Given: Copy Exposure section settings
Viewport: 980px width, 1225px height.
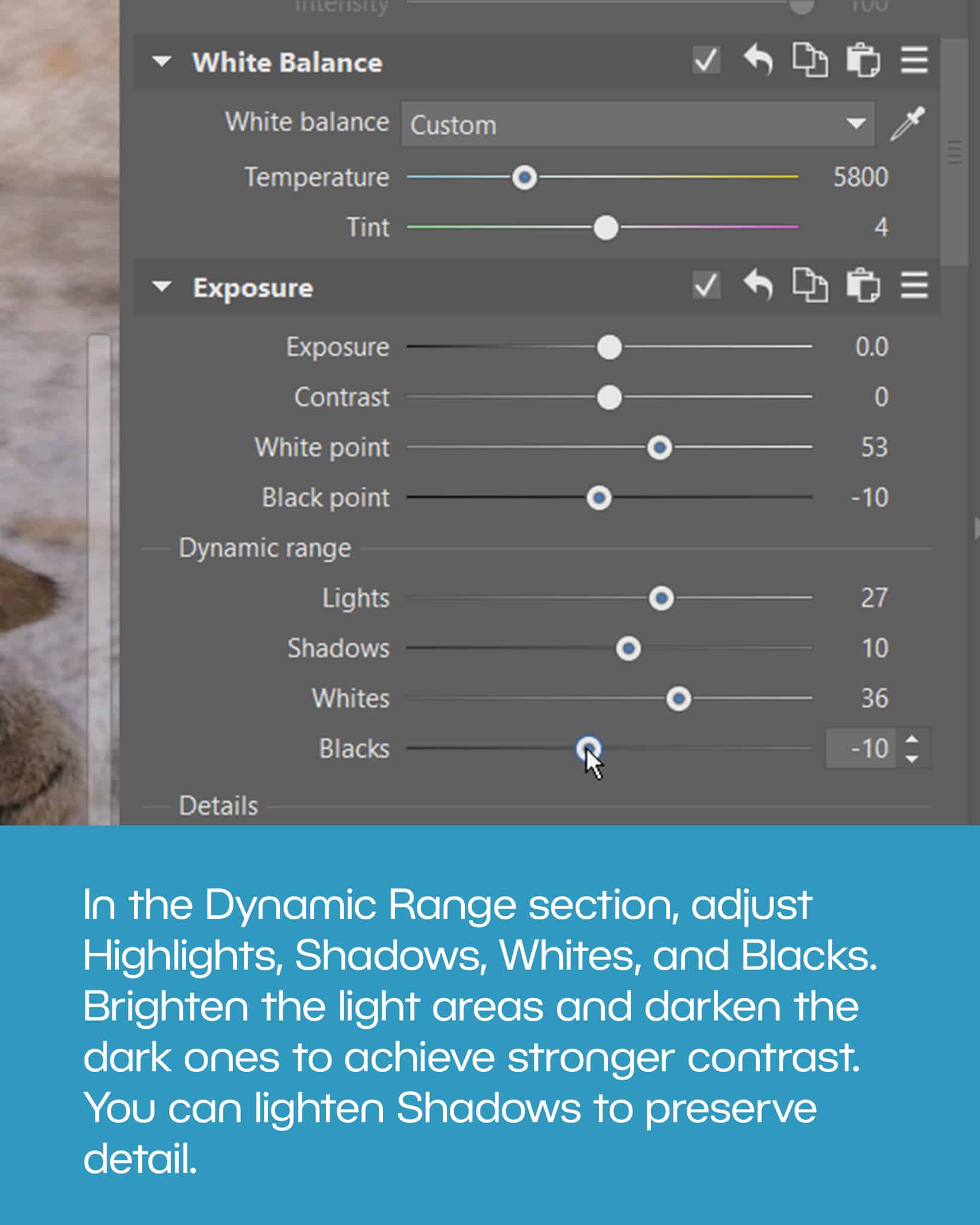Looking at the screenshot, I should tap(810, 285).
